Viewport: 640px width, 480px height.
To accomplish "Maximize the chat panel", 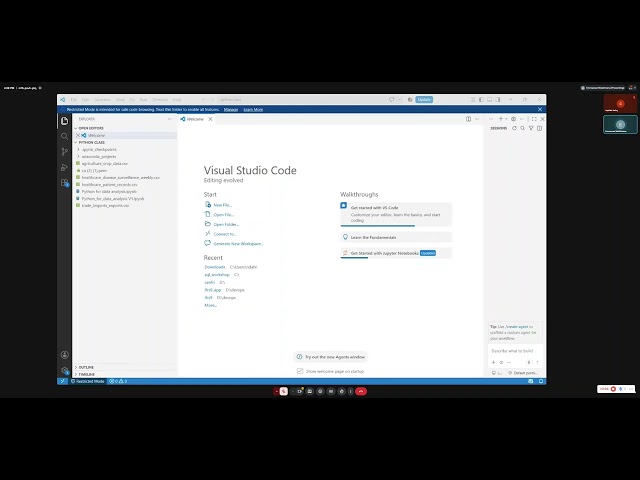I will point(534,119).
